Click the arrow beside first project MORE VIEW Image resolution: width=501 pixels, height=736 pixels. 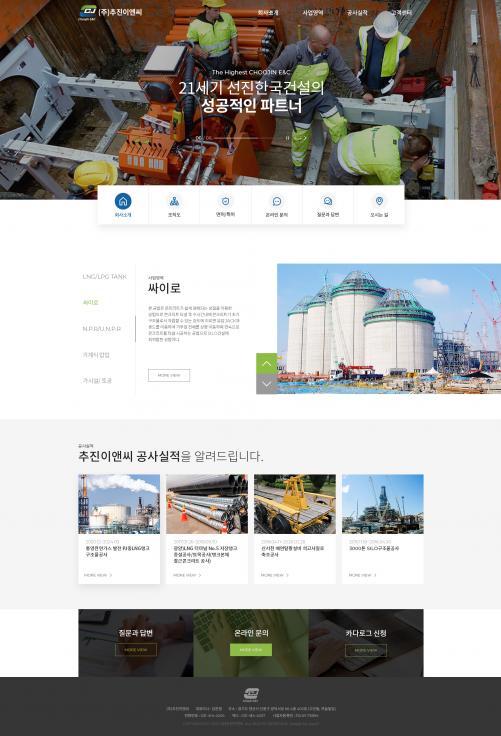pyautogui.click(x=111, y=575)
